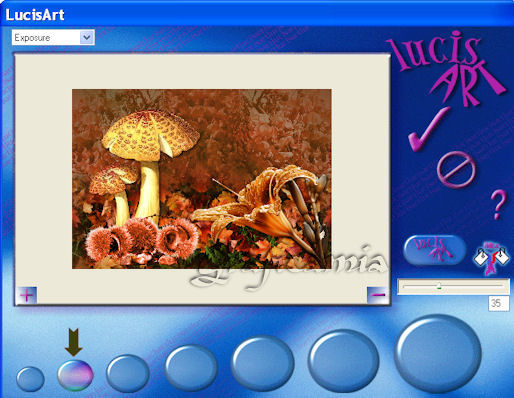Click the slider's green handle

tap(439, 286)
